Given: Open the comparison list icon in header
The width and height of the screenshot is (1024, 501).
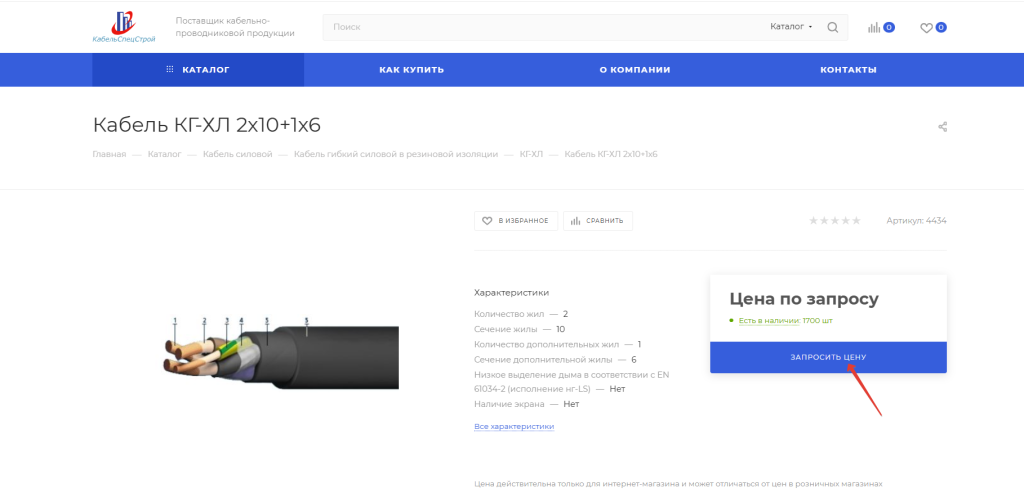Looking at the screenshot, I should pos(875,27).
